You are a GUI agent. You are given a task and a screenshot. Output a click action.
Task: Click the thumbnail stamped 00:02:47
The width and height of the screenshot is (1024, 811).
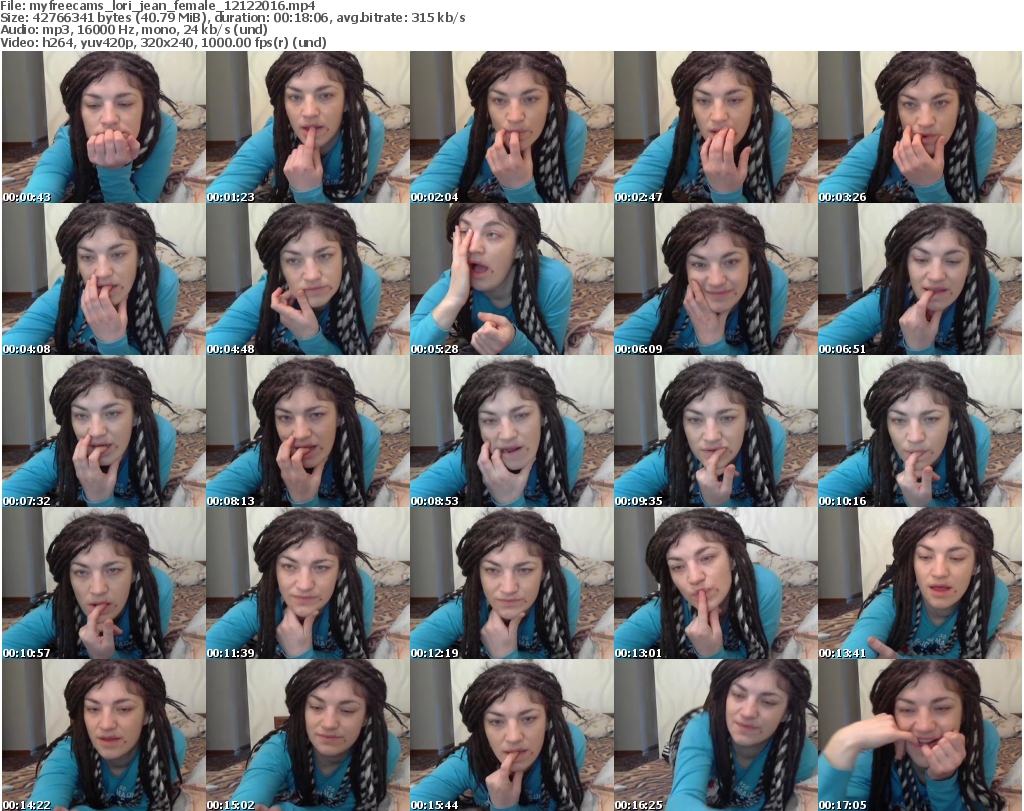click(716, 127)
